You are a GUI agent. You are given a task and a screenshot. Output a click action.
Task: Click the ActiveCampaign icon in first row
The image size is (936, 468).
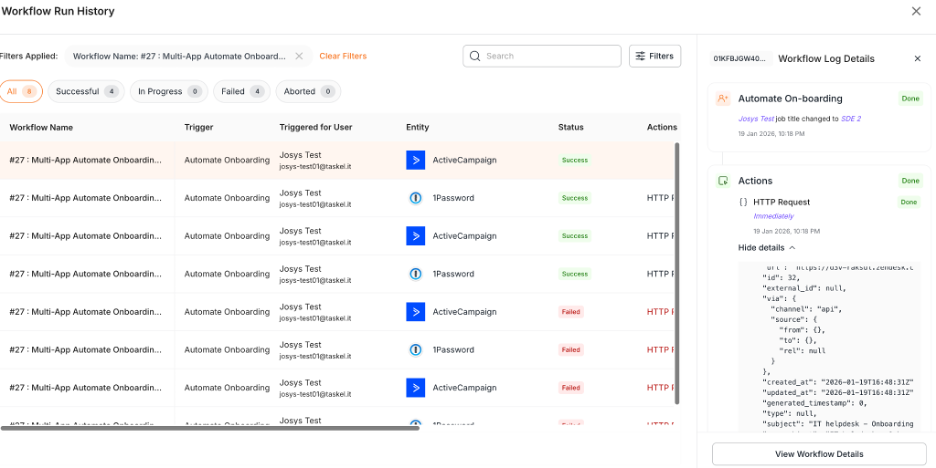click(x=415, y=160)
